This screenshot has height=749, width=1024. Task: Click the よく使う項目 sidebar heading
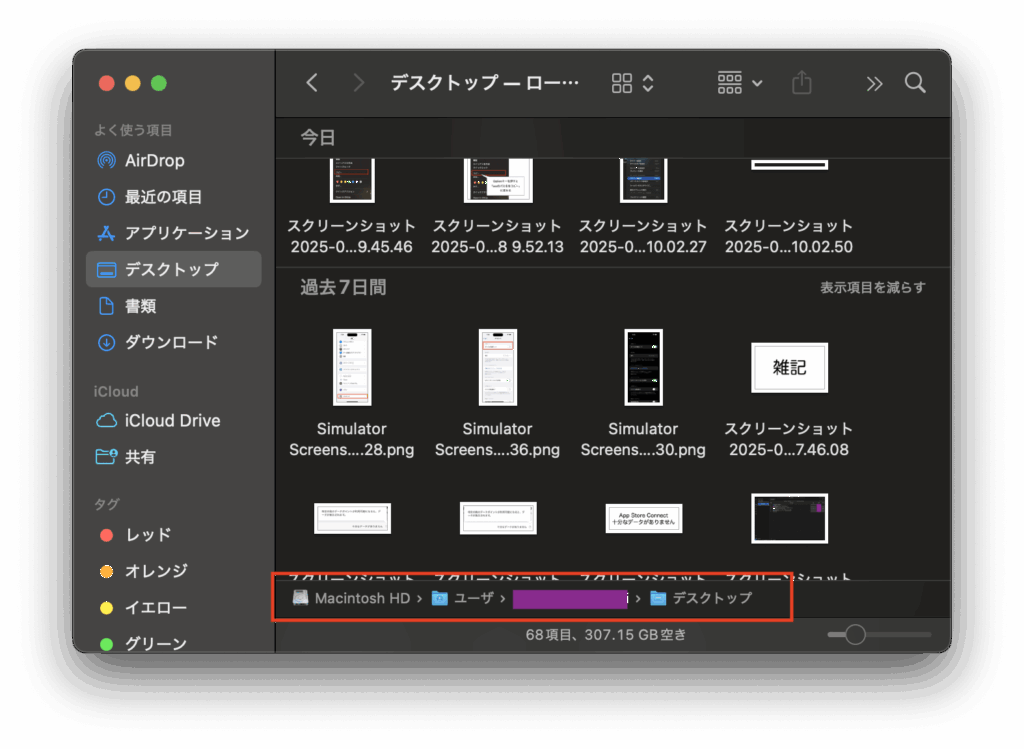pyautogui.click(x=133, y=130)
